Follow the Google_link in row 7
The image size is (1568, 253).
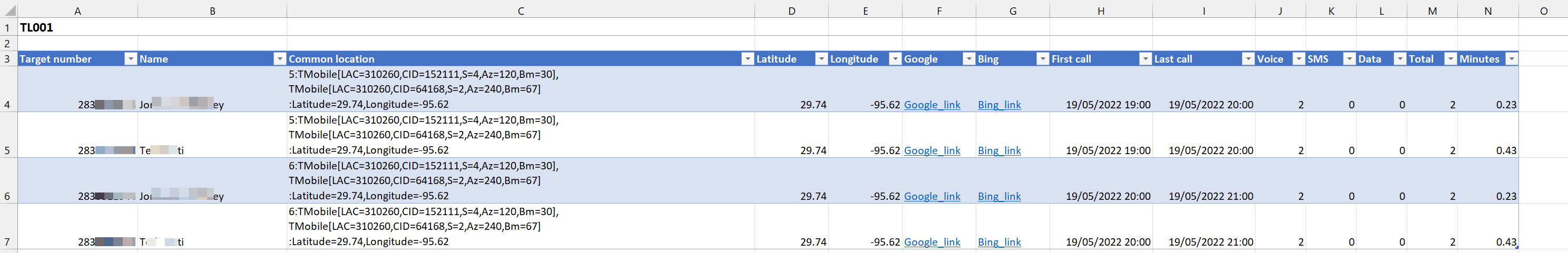click(x=932, y=242)
